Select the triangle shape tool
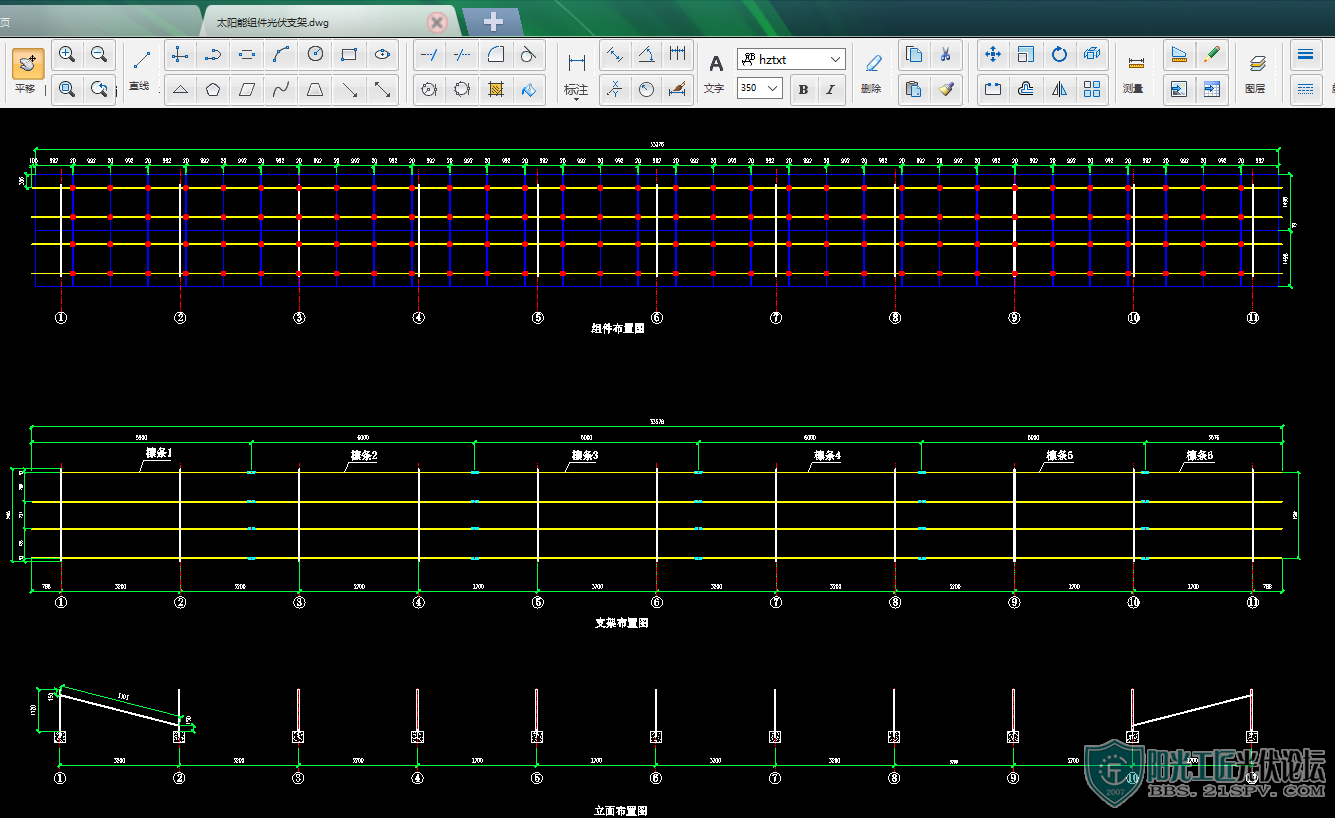Image resolution: width=1335 pixels, height=818 pixels. click(180, 90)
